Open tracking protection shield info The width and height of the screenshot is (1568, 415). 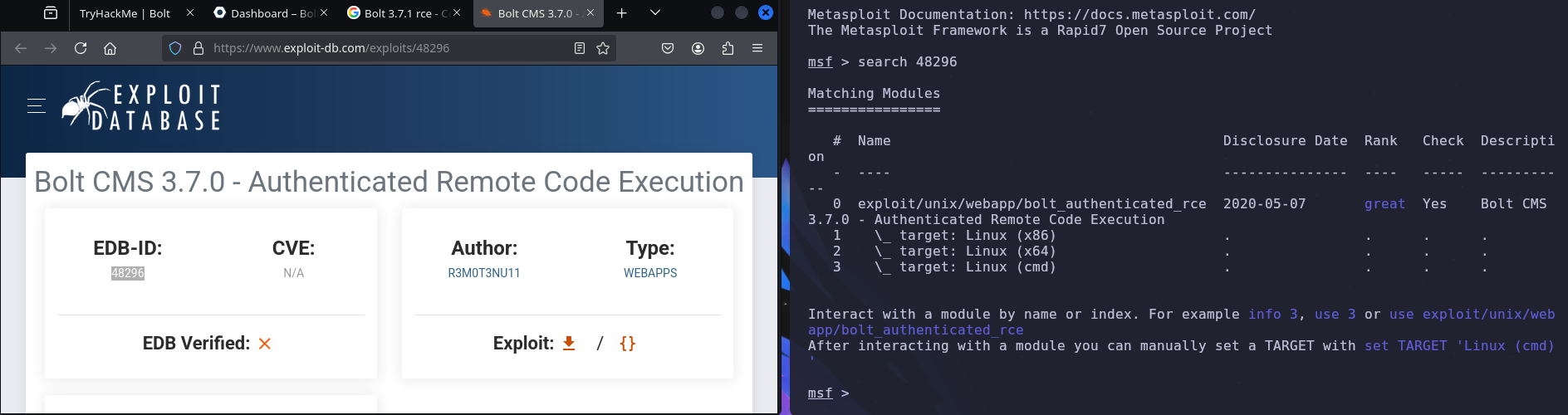pyautogui.click(x=175, y=48)
